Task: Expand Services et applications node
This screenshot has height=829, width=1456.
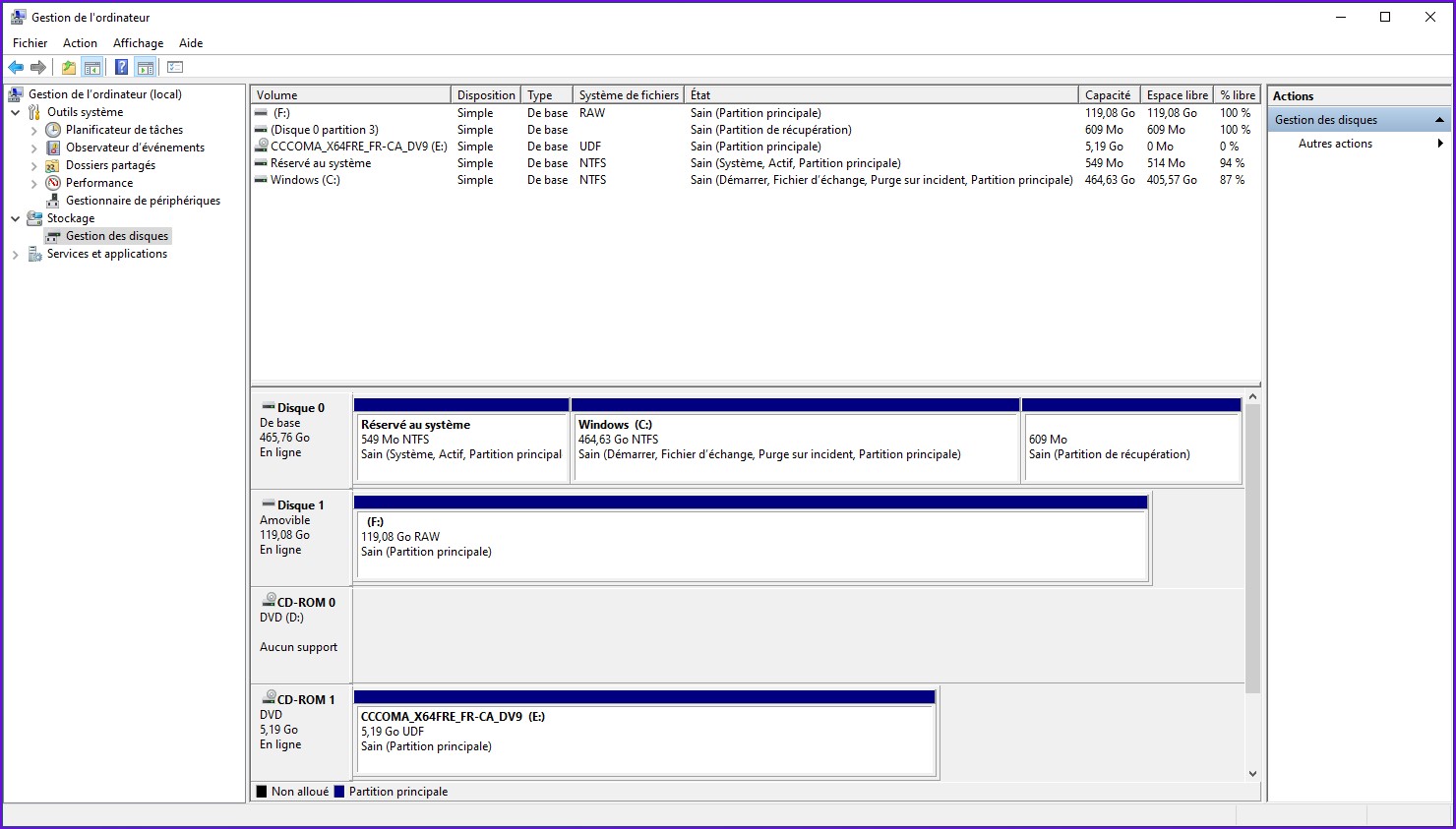Action: (x=16, y=255)
